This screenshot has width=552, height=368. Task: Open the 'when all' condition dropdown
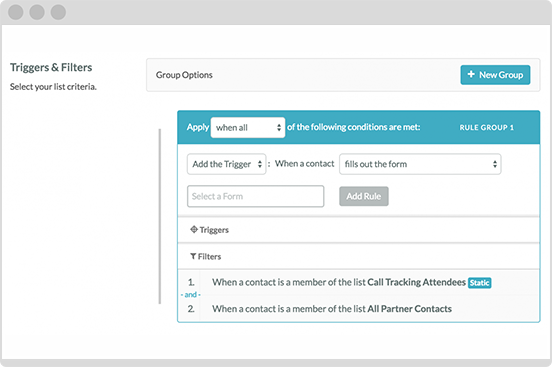click(248, 127)
